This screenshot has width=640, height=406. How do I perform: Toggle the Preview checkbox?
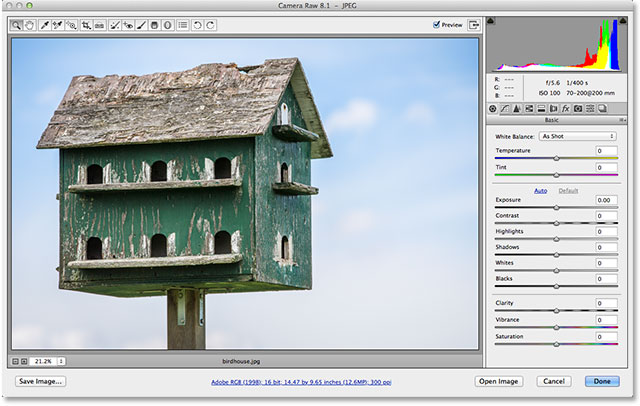point(436,25)
